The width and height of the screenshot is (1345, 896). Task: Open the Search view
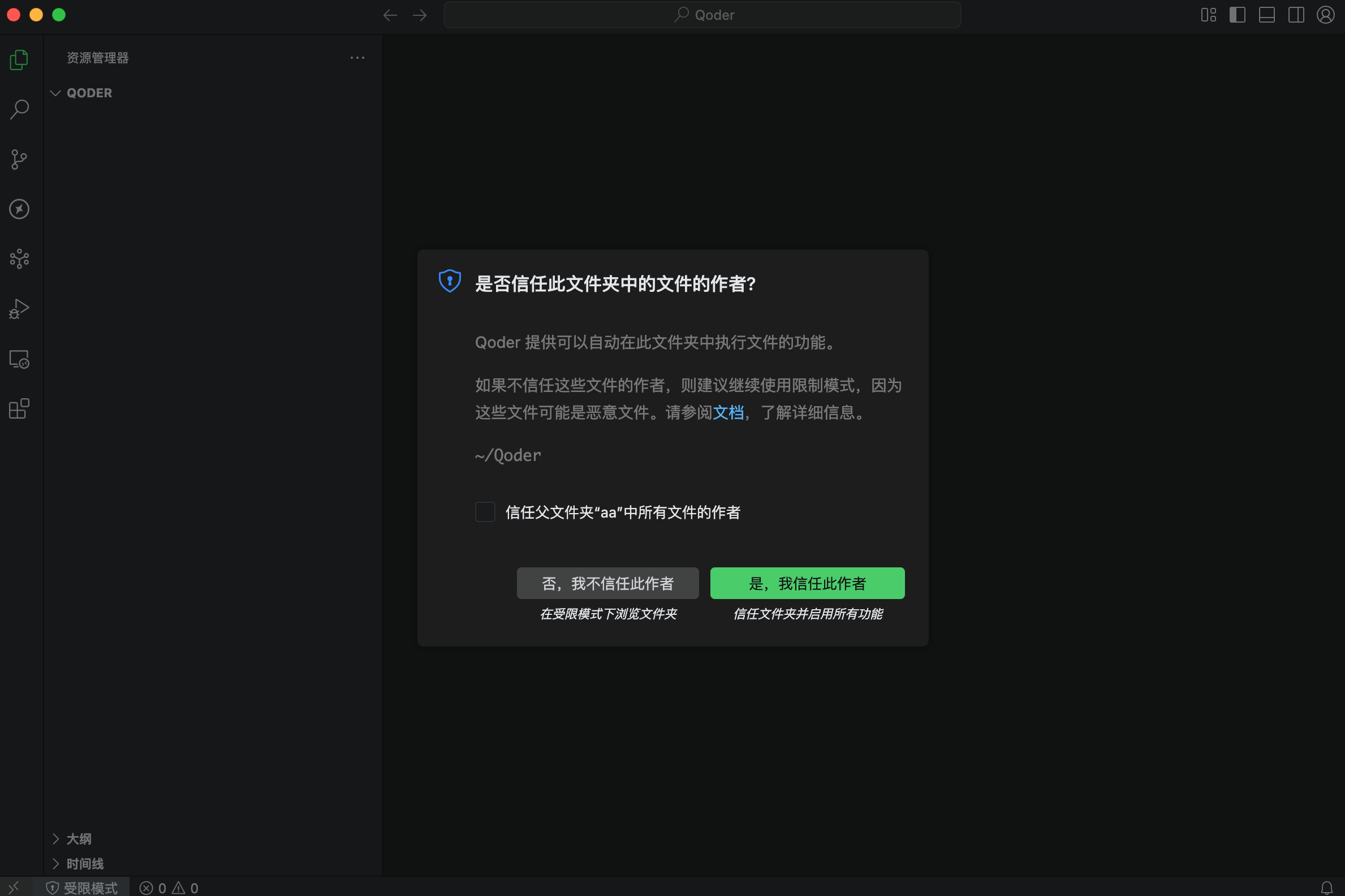tap(19, 109)
